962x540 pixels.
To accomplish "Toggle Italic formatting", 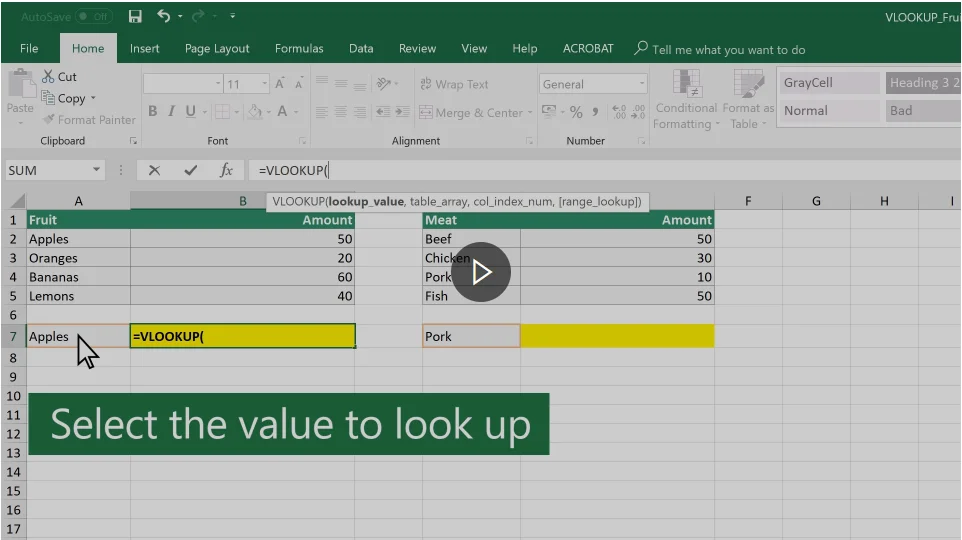I will [172, 111].
